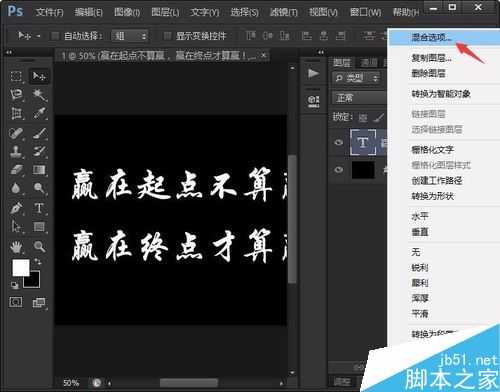Select the Lasso tool
The image size is (500, 392).
click(16, 95)
